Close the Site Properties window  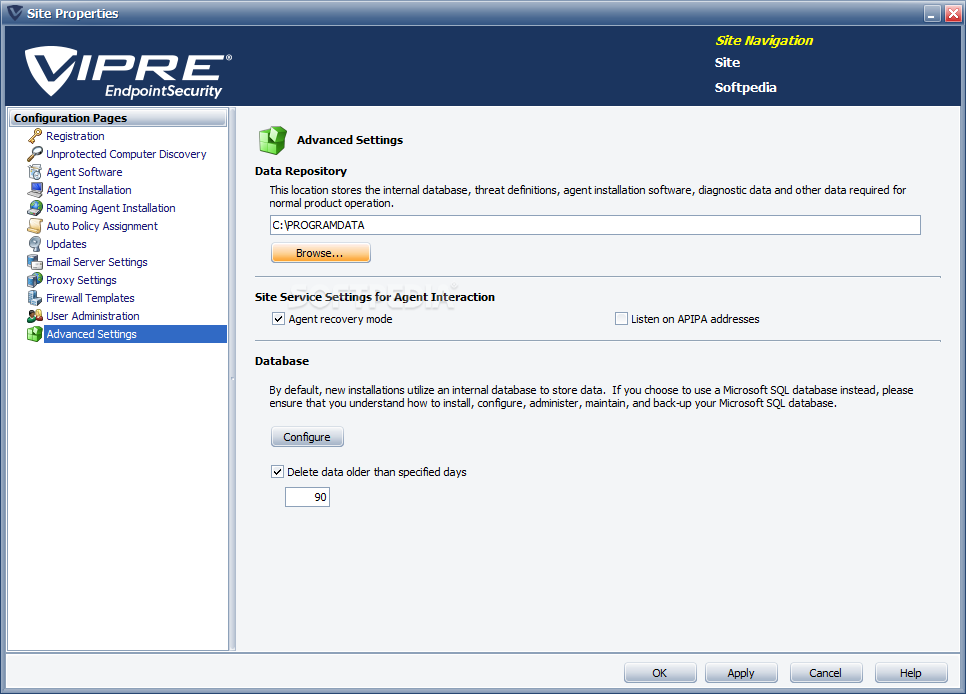[953, 13]
